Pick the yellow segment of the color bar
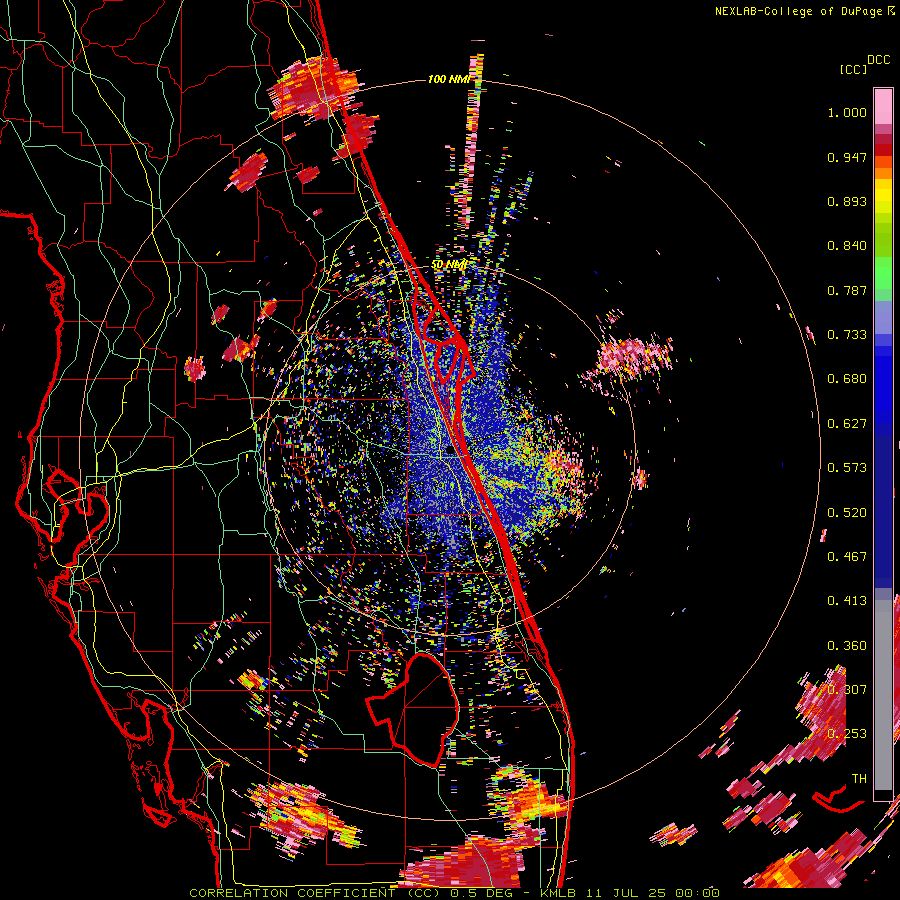Image resolution: width=900 pixels, height=900 pixels. tap(883, 196)
